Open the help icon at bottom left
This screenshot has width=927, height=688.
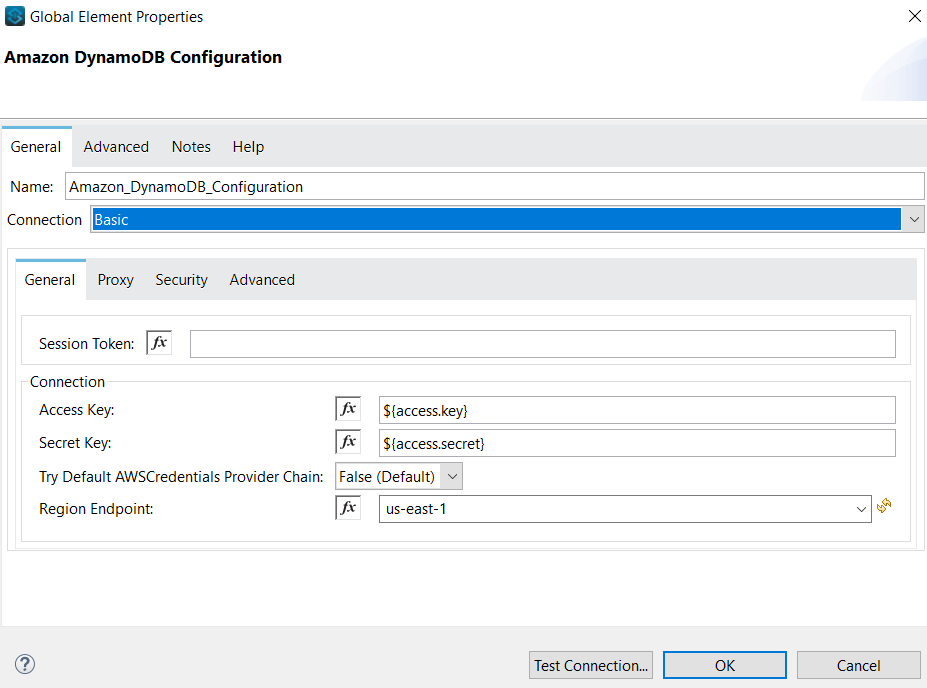(x=24, y=663)
